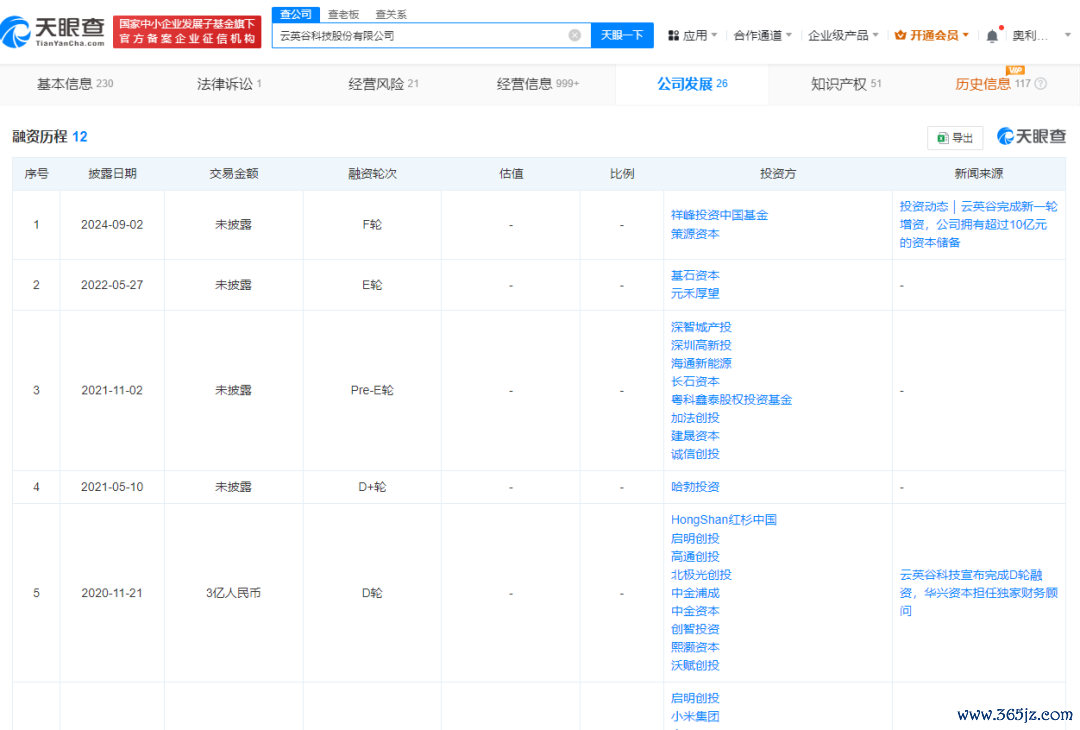This screenshot has width=1080, height=730.
Task: Click the 投资方 column header
Action: pos(778,174)
